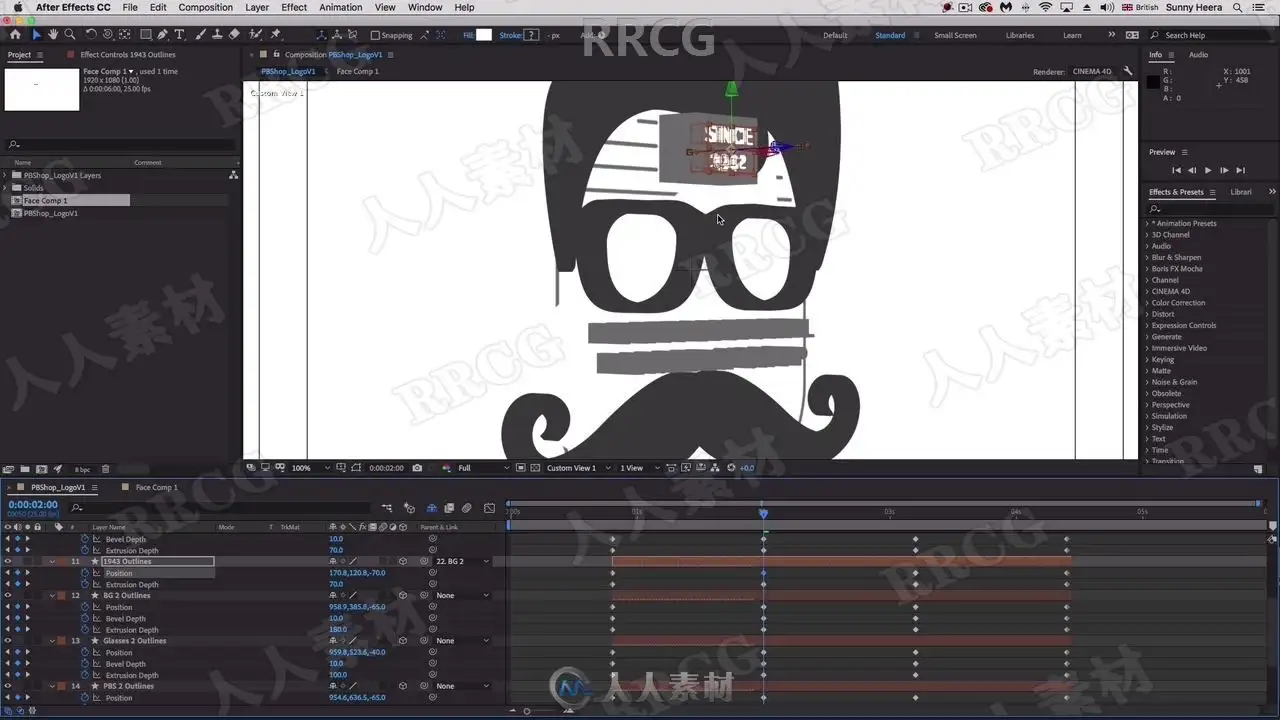Screen dimensions: 1280x720
Task: Hide the BG 2 Outlines layer
Action: [x=7, y=596]
